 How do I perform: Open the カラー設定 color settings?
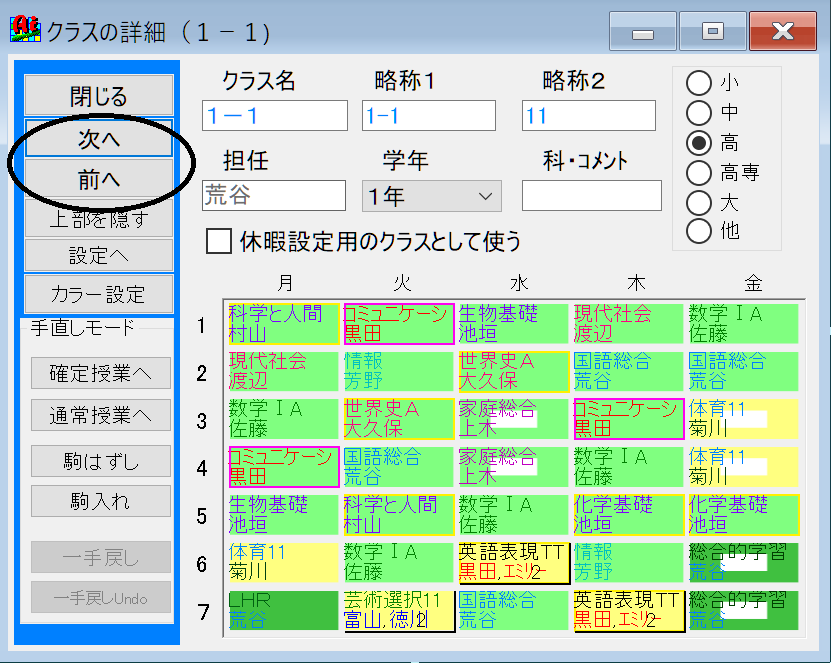99,294
